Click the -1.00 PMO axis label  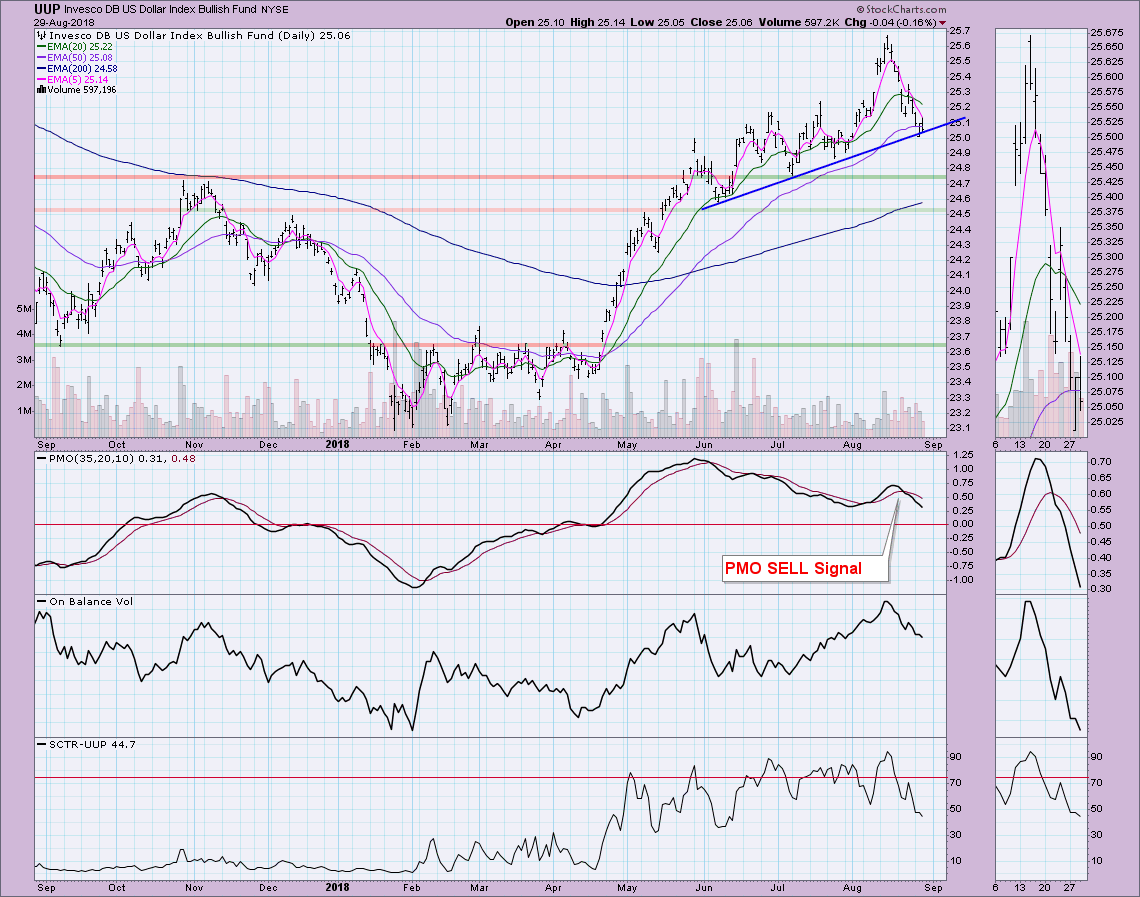point(961,580)
